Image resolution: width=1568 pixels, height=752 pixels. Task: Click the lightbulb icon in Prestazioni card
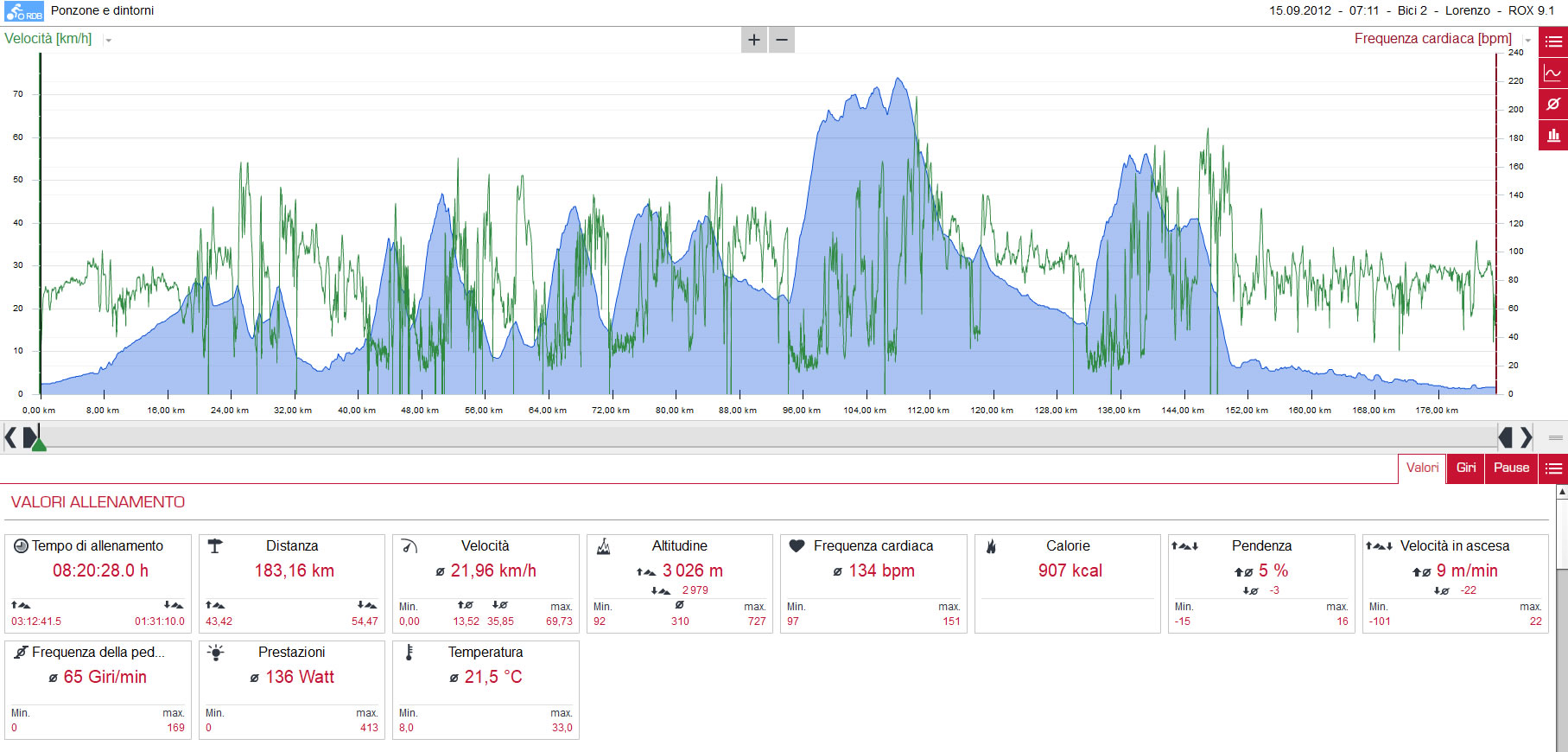[x=216, y=653]
